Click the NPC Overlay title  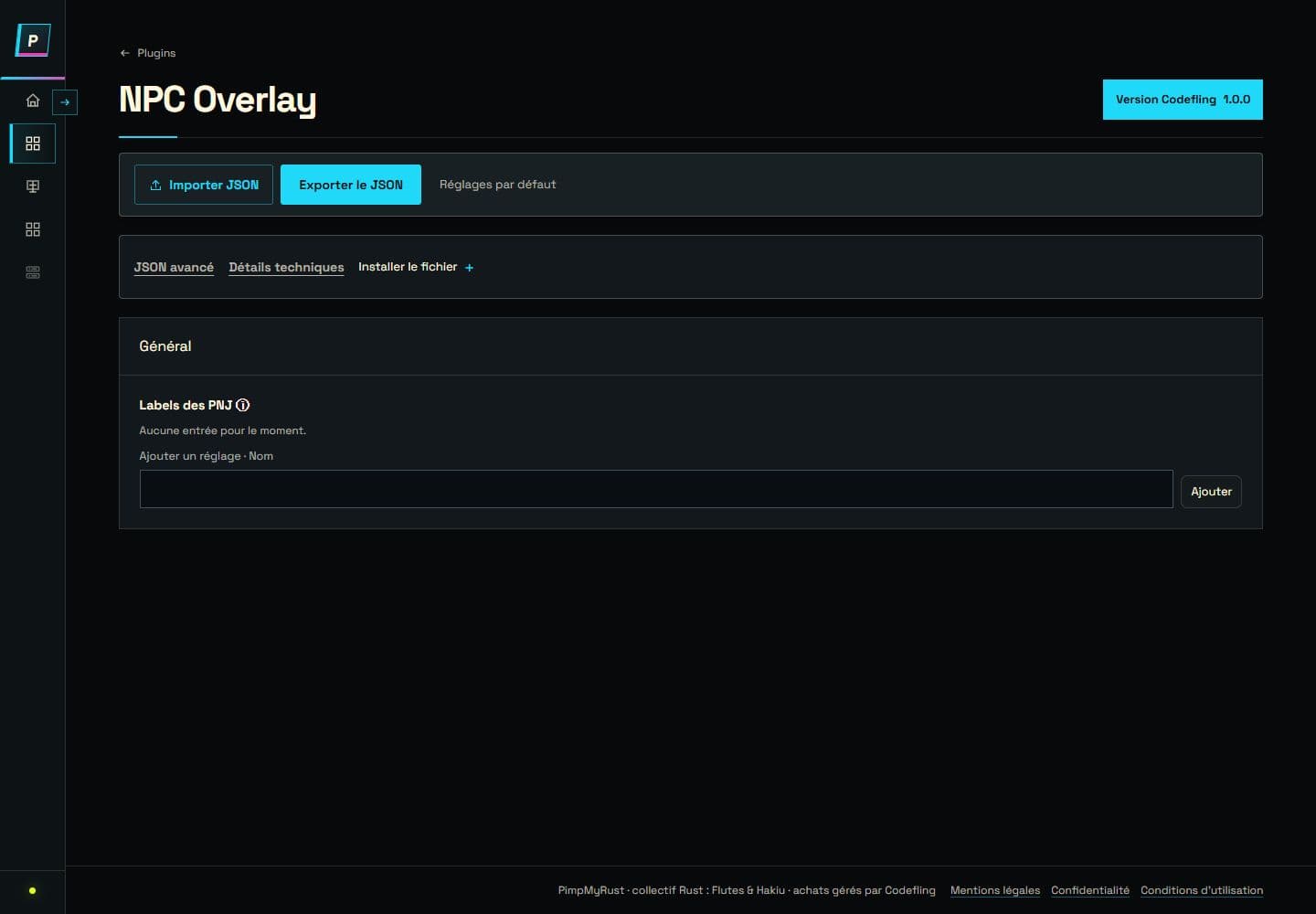(x=218, y=100)
